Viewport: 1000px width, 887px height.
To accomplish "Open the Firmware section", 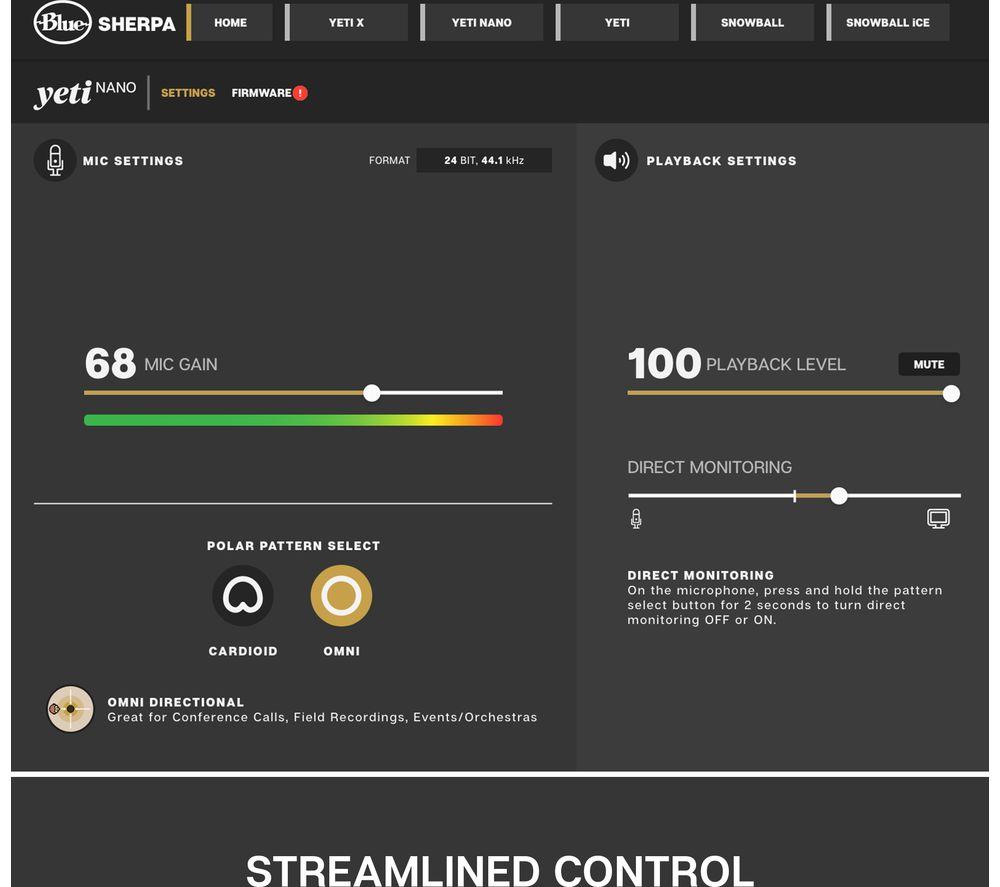I will click(261, 93).
